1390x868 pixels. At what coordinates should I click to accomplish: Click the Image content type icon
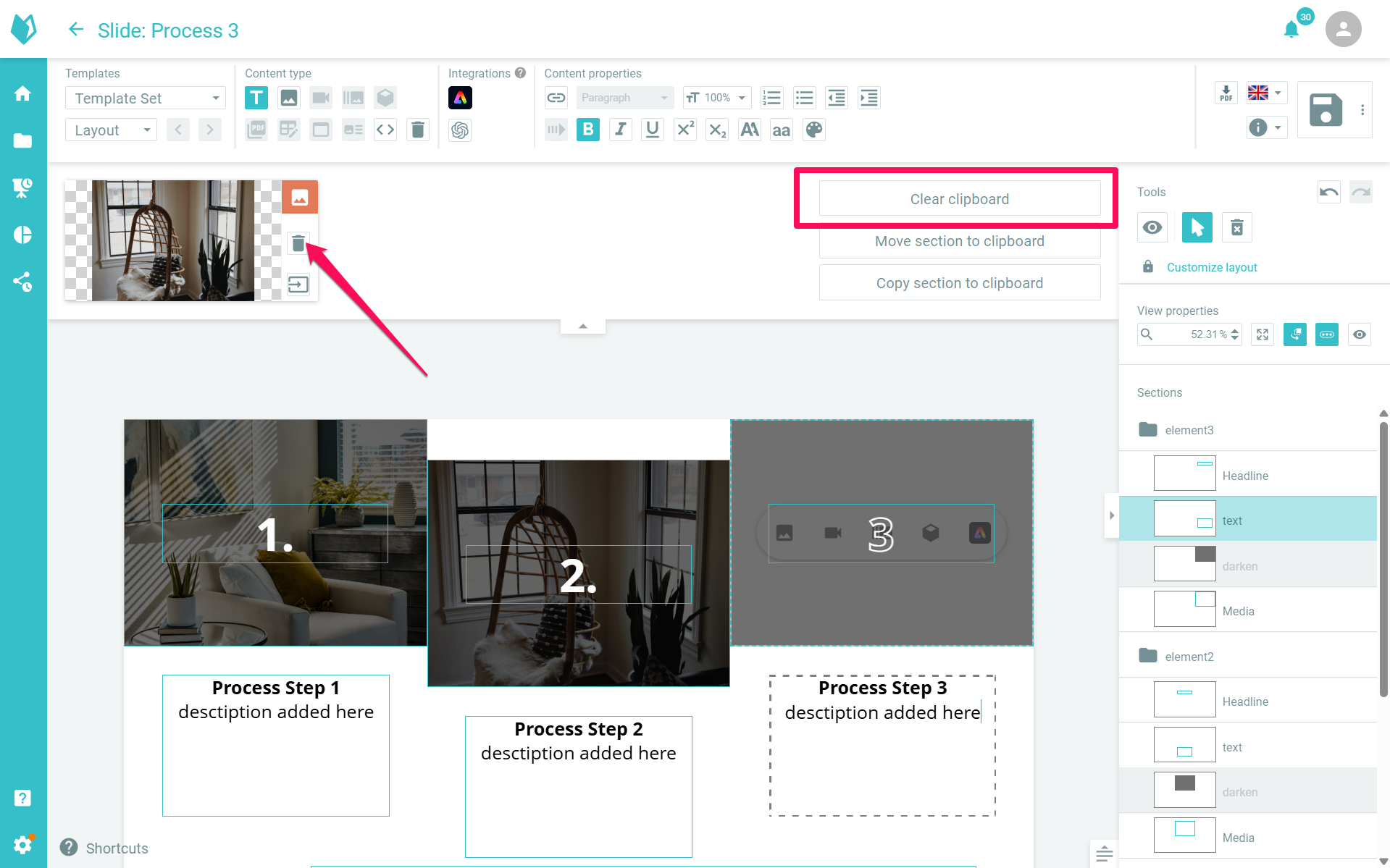point(288,98)
